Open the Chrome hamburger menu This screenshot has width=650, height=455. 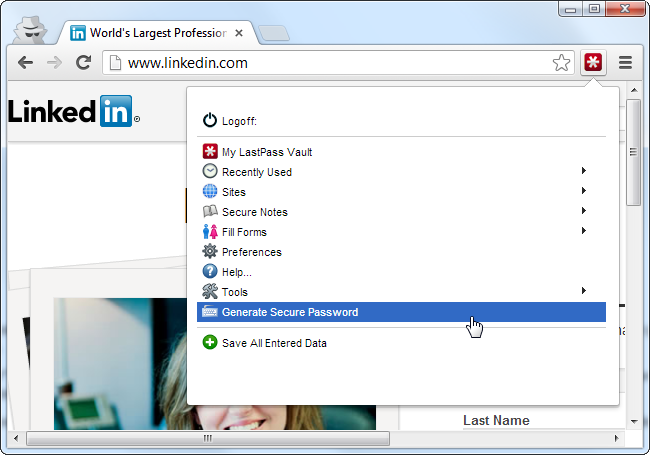626,63
